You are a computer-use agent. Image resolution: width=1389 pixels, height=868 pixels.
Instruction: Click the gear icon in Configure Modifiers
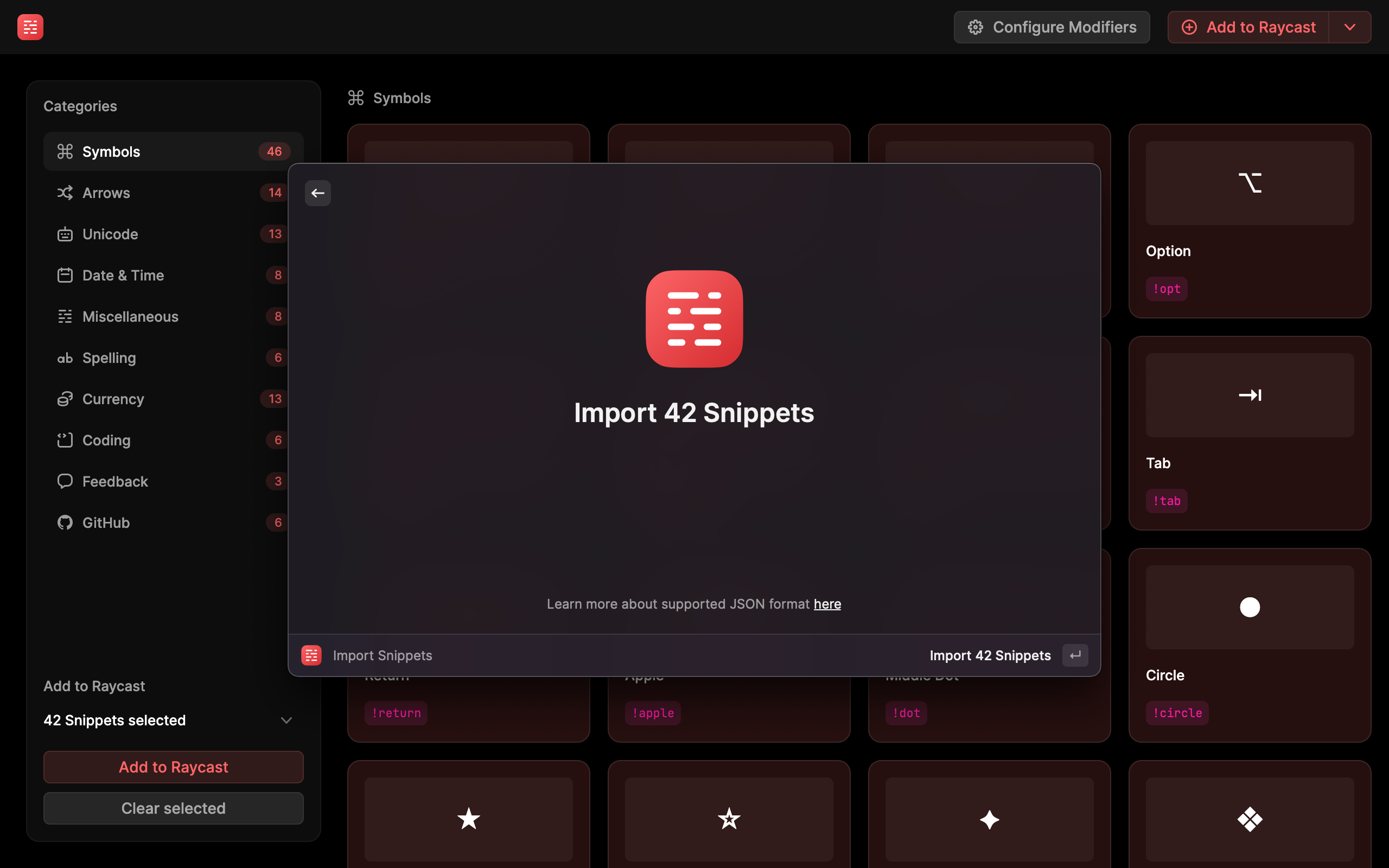pos(975,27)
